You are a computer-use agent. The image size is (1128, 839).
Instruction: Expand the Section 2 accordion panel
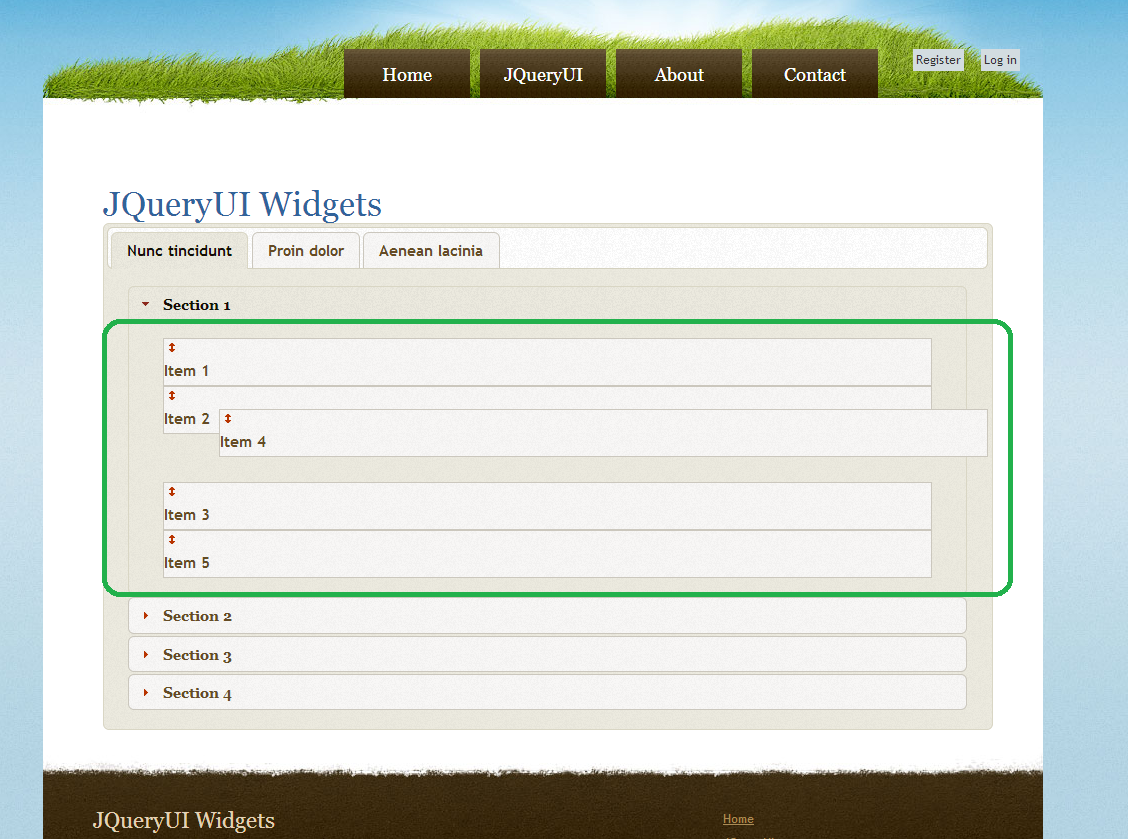(197, 616)
